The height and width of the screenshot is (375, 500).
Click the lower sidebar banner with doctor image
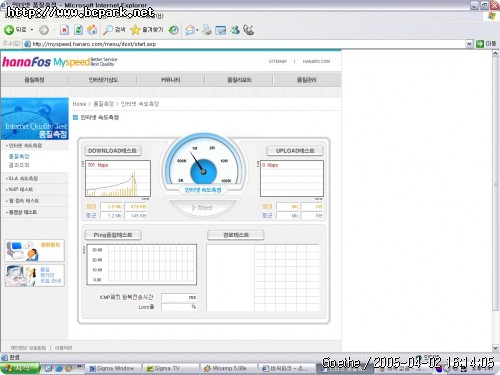point(35,276)
